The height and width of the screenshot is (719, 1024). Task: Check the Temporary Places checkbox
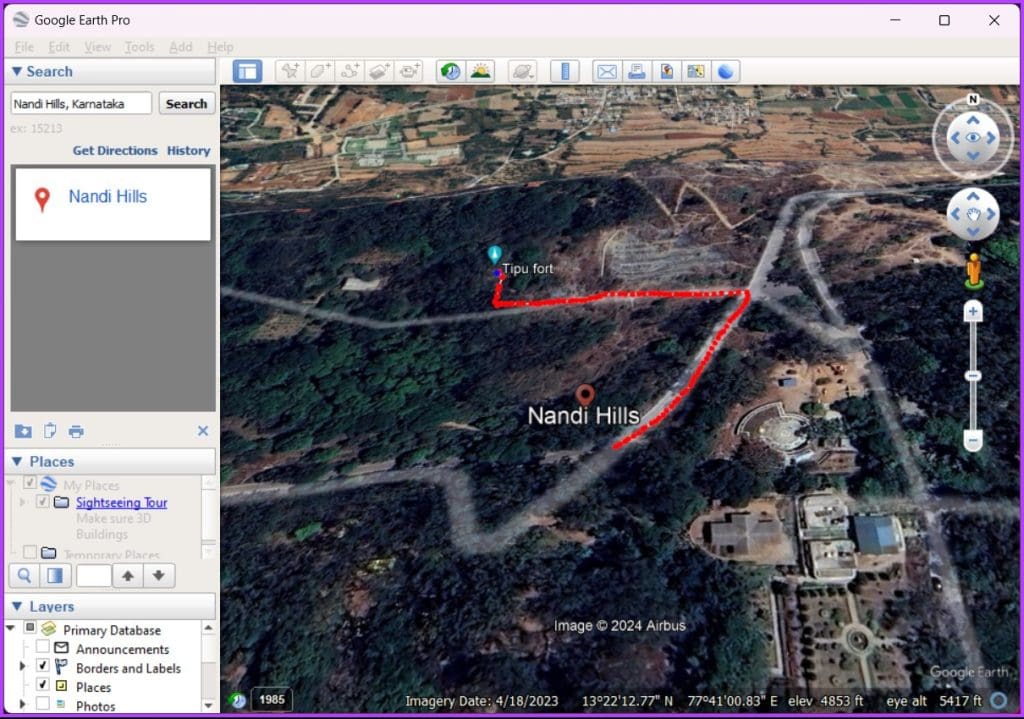pos(30,551)
